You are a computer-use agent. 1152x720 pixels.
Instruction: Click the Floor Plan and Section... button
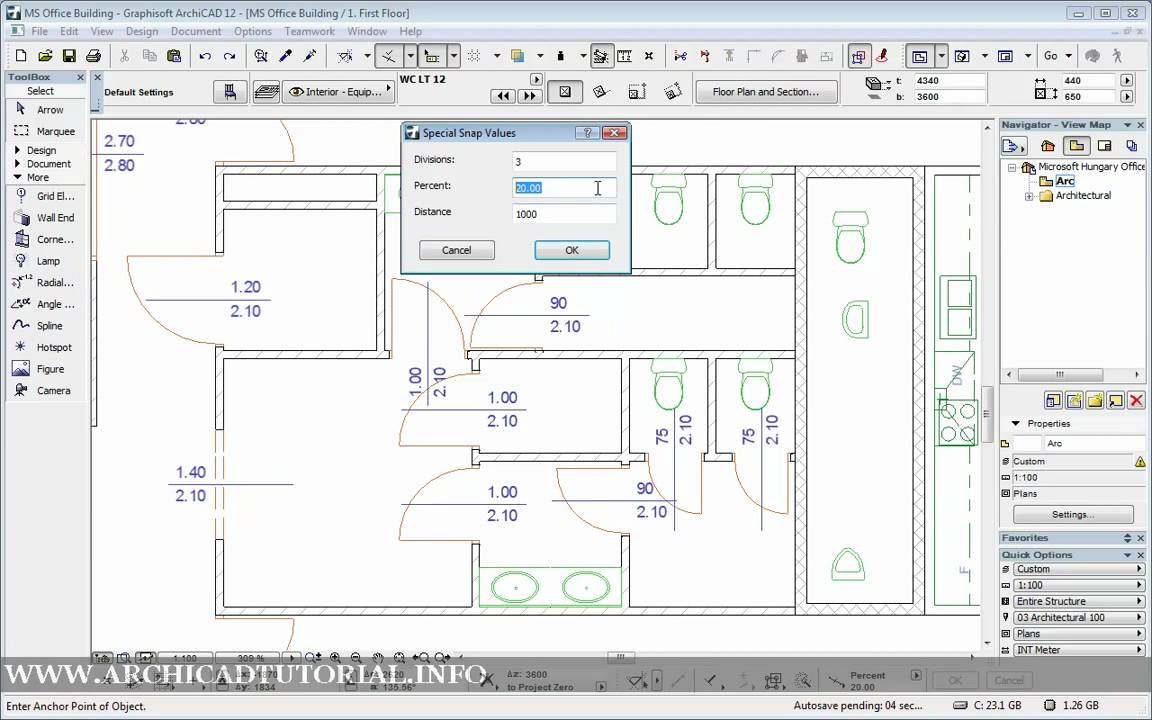766,92
